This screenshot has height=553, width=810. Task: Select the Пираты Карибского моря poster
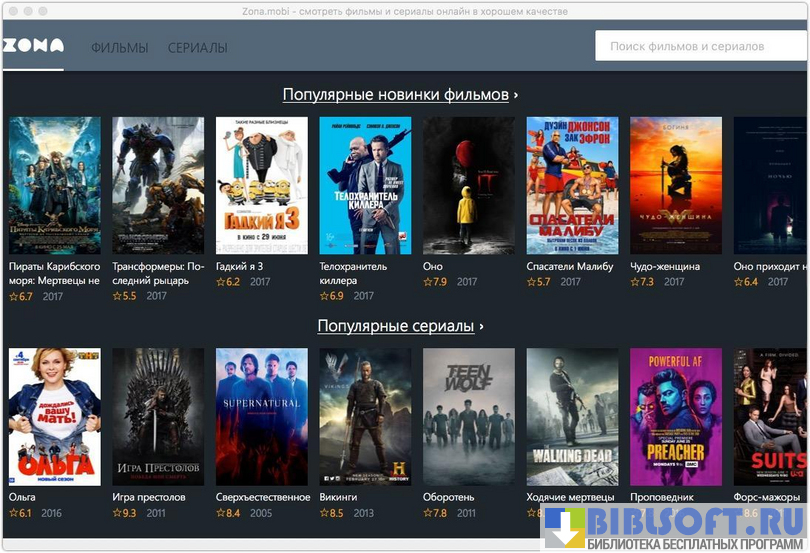coord(54,185)
